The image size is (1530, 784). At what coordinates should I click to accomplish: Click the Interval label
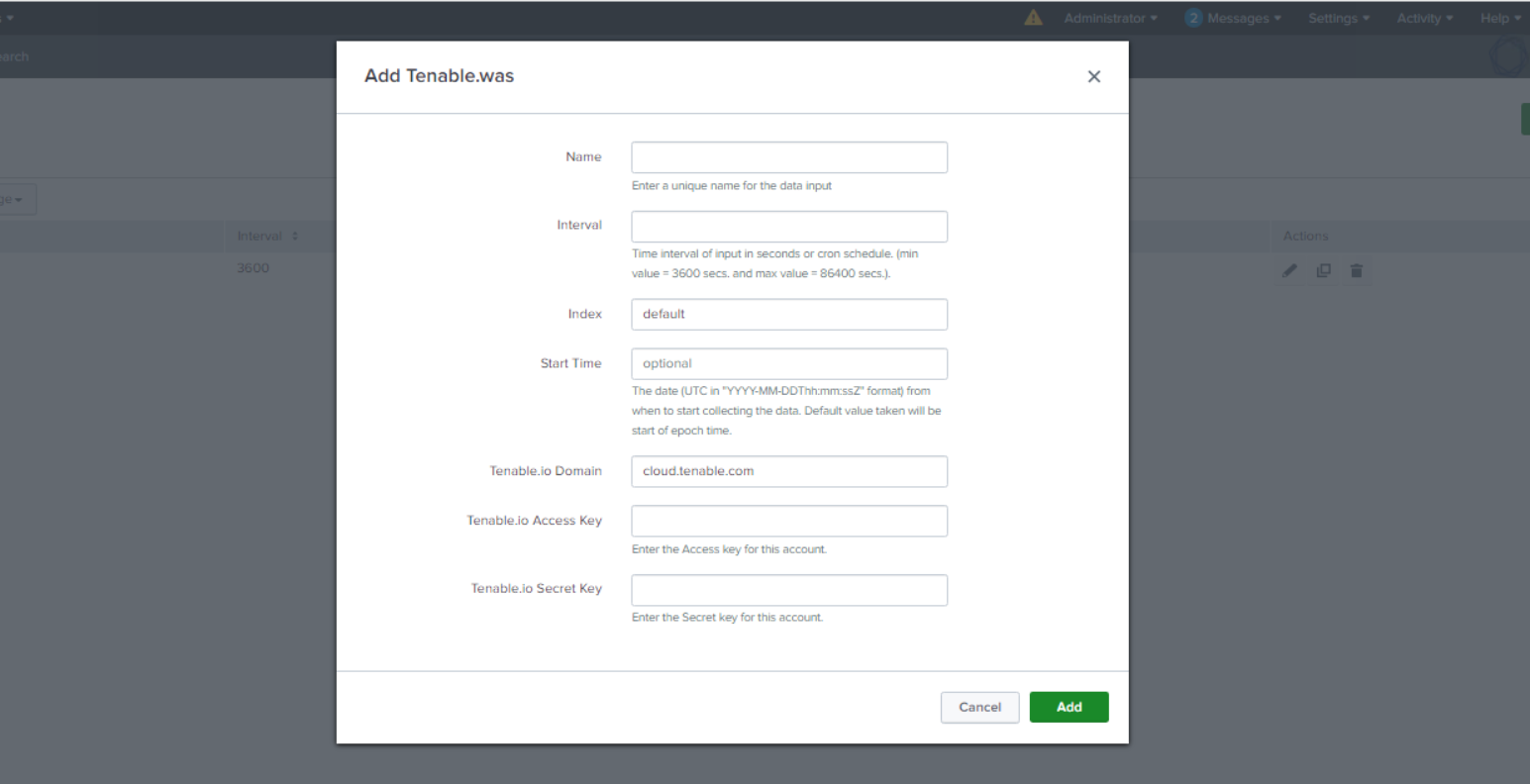(x=579, y=225)
